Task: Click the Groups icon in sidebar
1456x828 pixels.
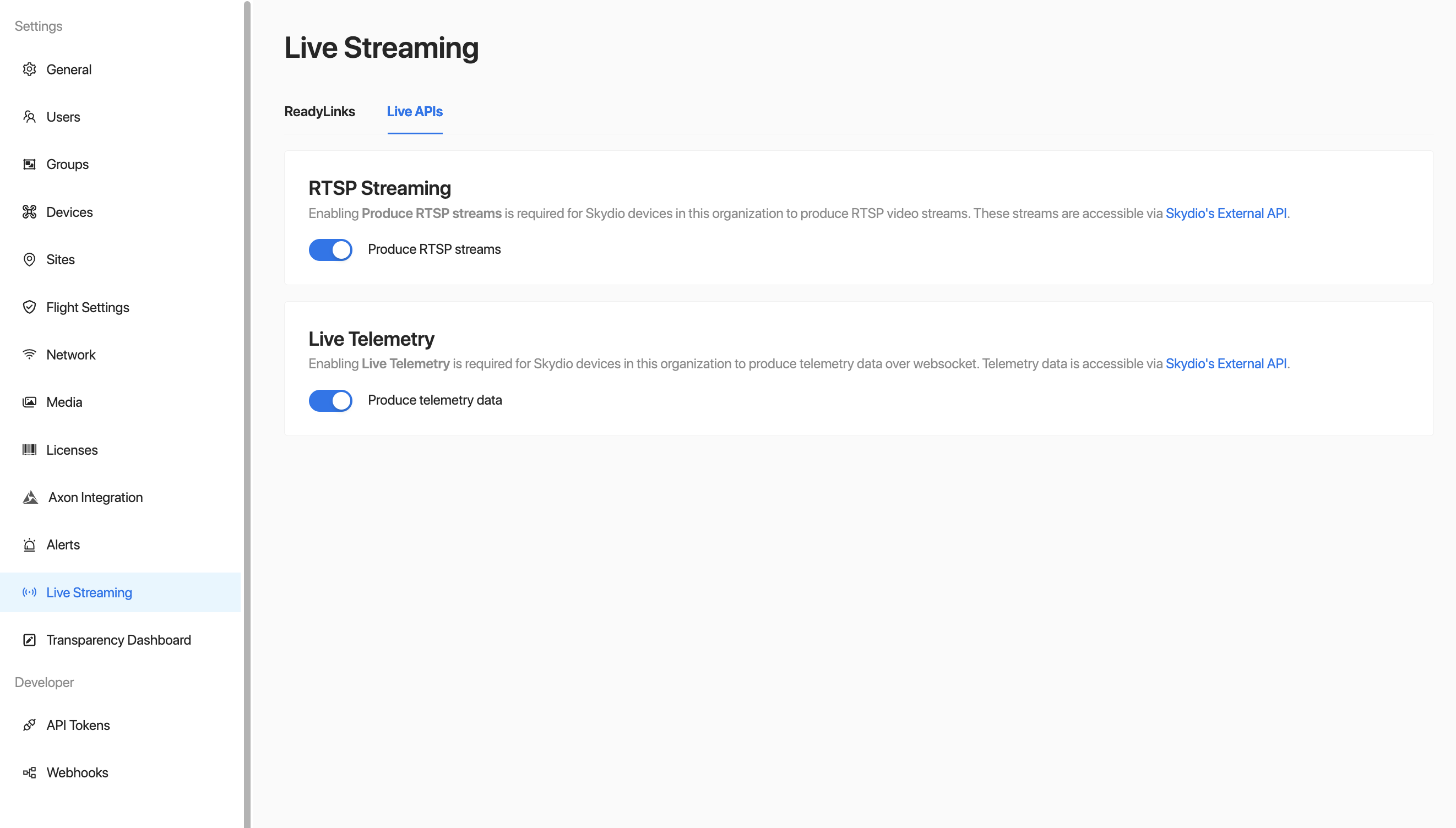Action: point(30,165)
